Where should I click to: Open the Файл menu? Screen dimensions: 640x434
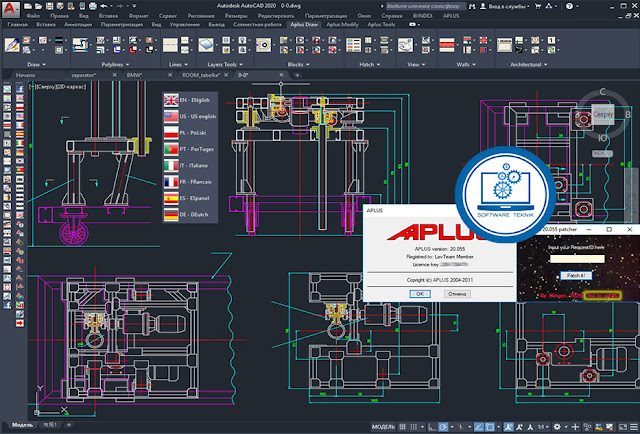pos(33,16)
